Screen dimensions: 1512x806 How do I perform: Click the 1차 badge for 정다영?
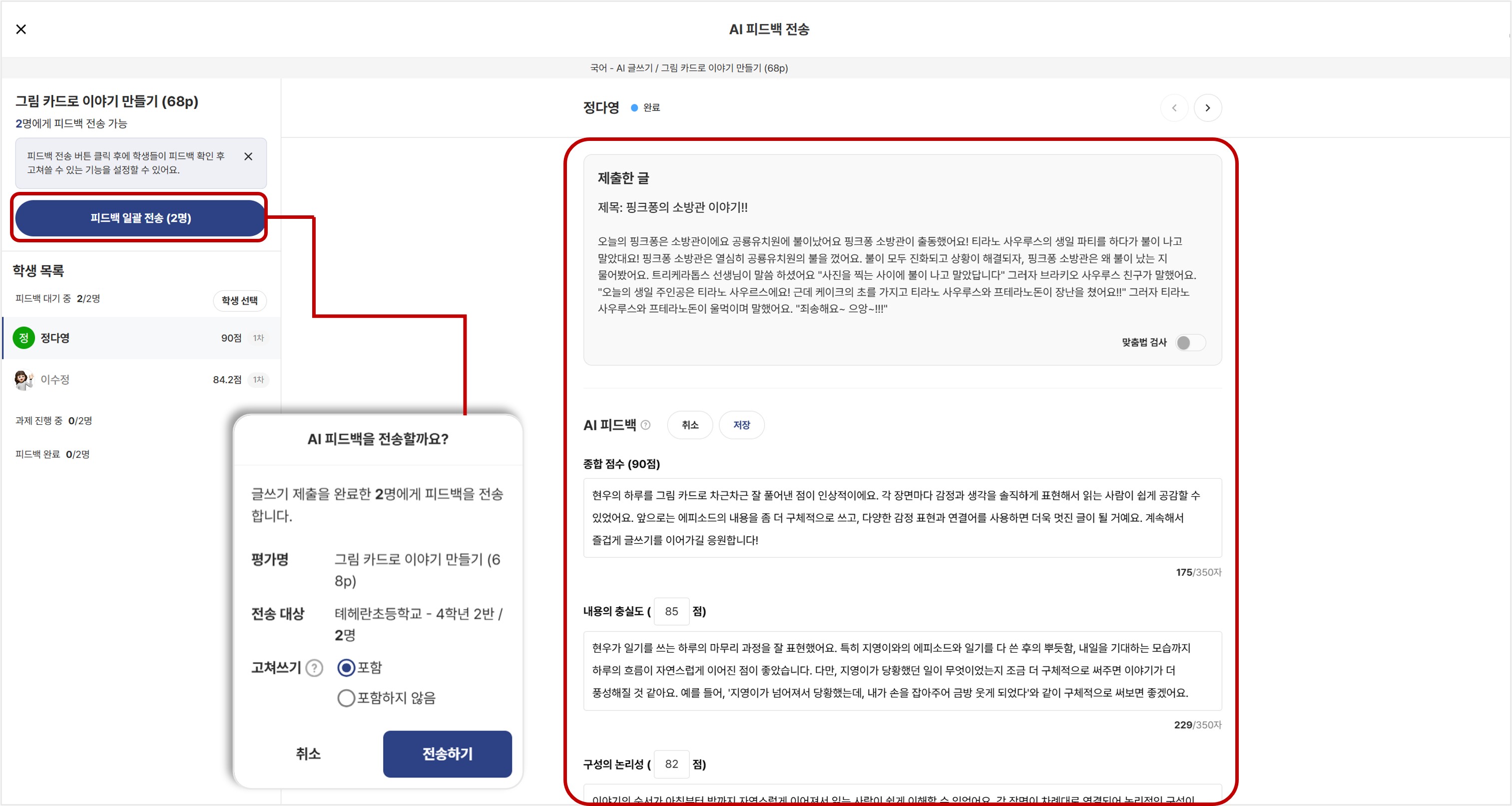[x=258, y=338]
